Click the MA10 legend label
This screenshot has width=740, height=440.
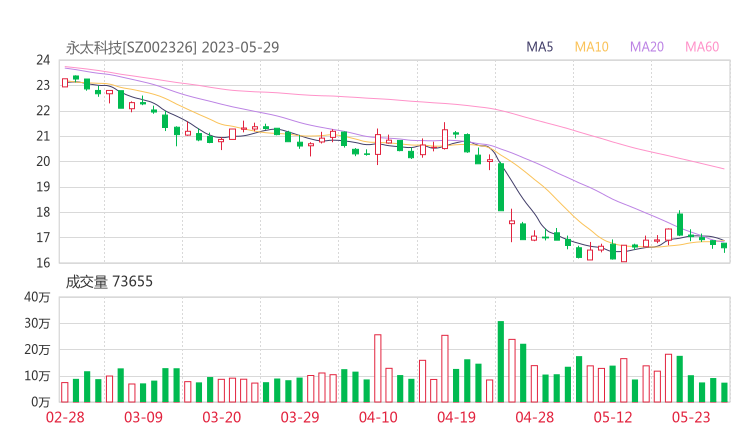(591, 47)
